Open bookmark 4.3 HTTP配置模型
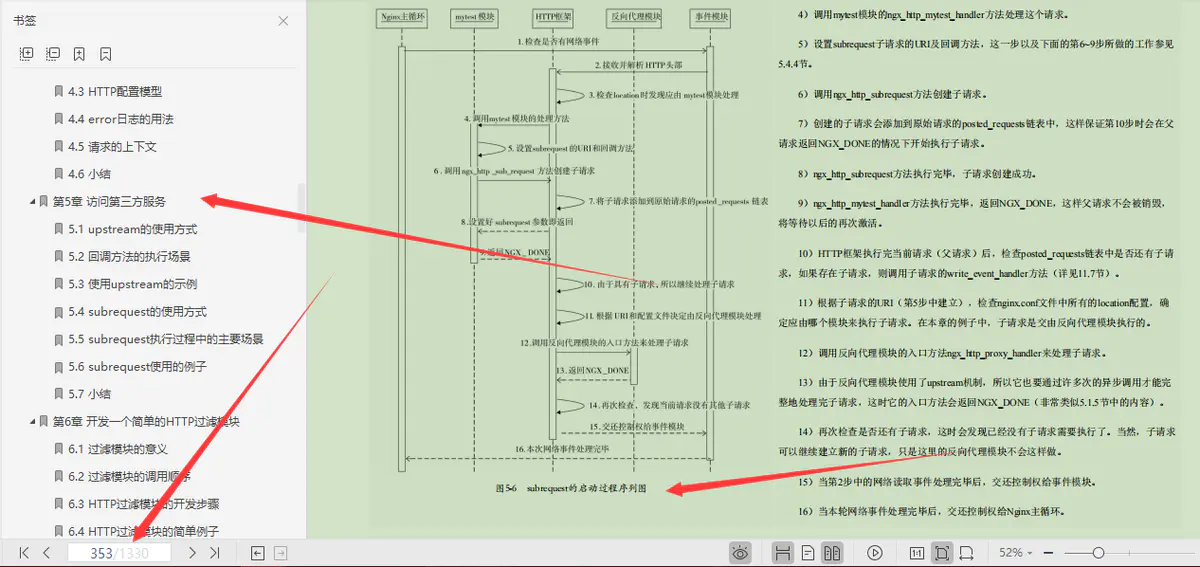Image resolution: width=1200 pixels, height=567 pixels. point(115,91)
